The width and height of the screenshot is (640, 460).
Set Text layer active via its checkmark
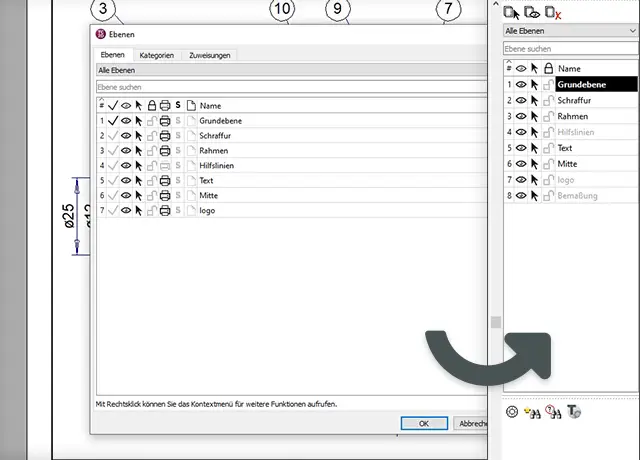point(113,181)
